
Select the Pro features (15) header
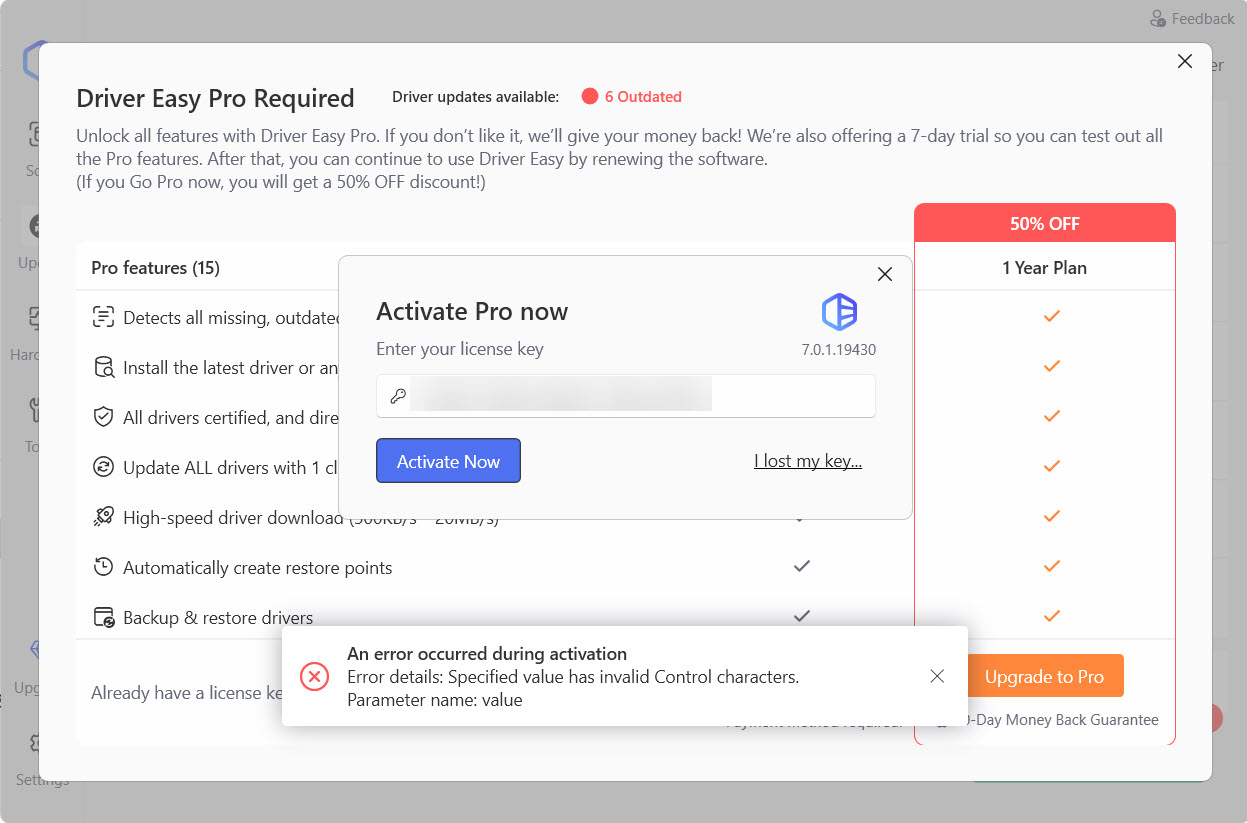tap(154, 268)
